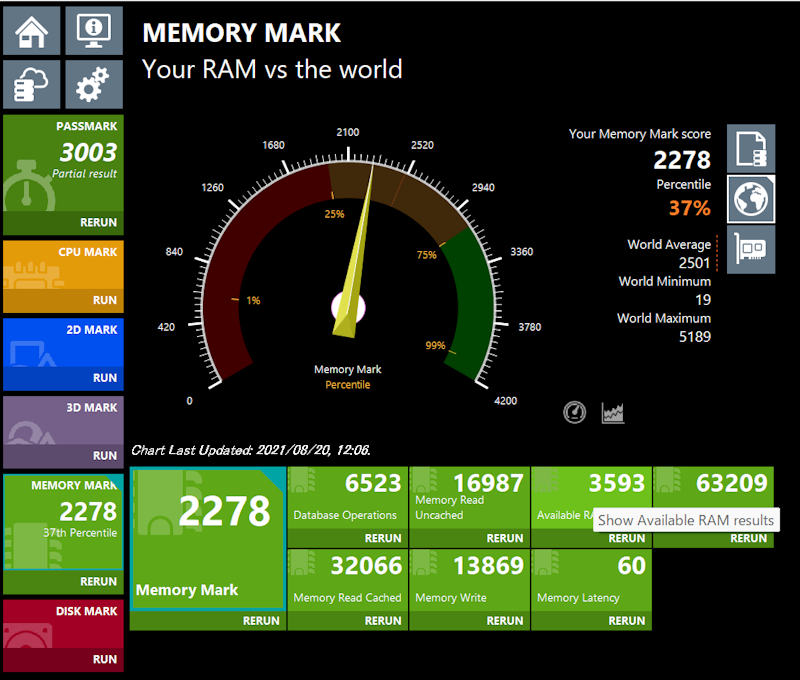800x680 pixels.
Task: Show Available RAM 3593 results
Action: [591, 498]
